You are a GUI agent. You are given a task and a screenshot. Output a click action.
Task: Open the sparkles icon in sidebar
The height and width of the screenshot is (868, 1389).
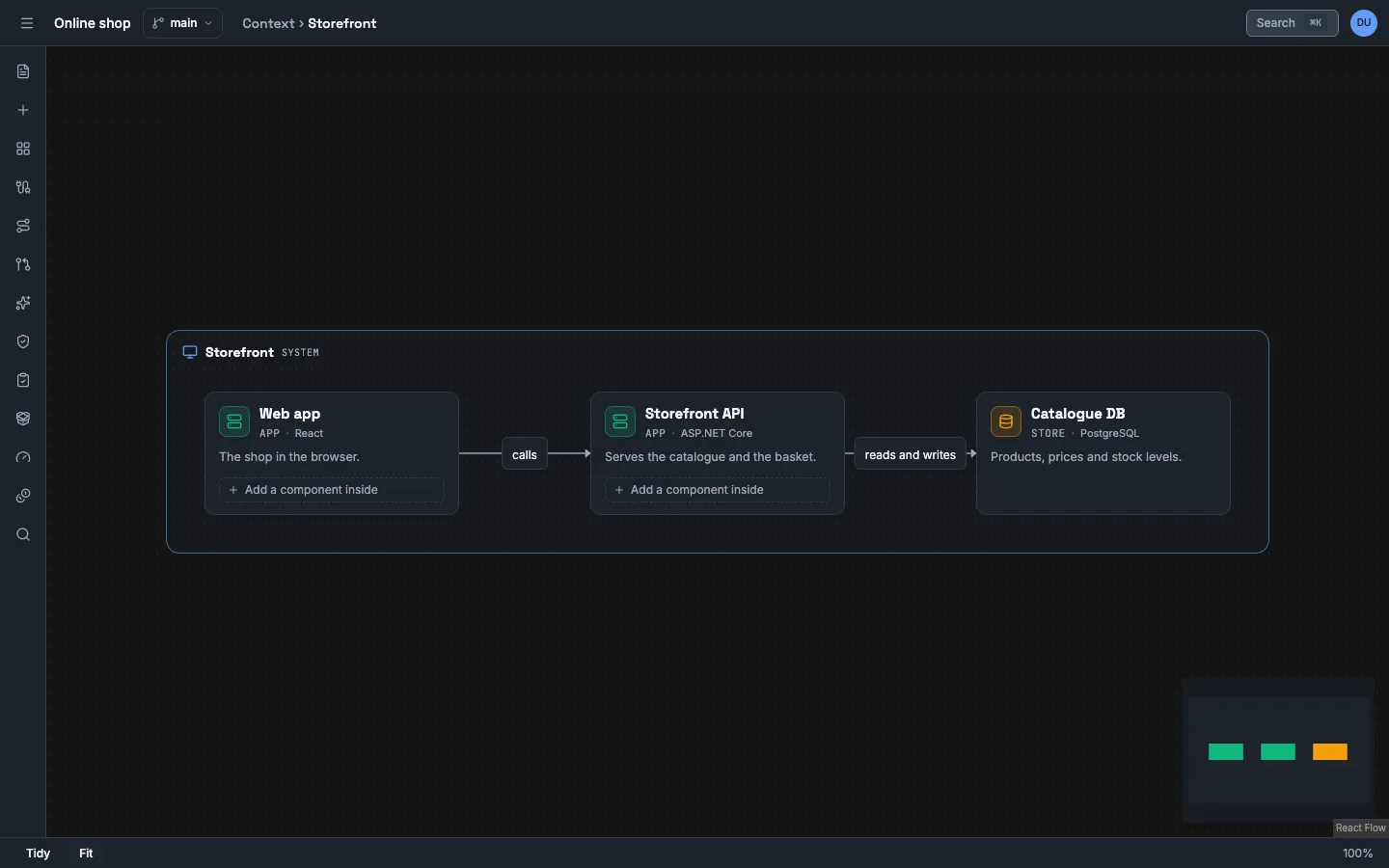pos(23,303)
